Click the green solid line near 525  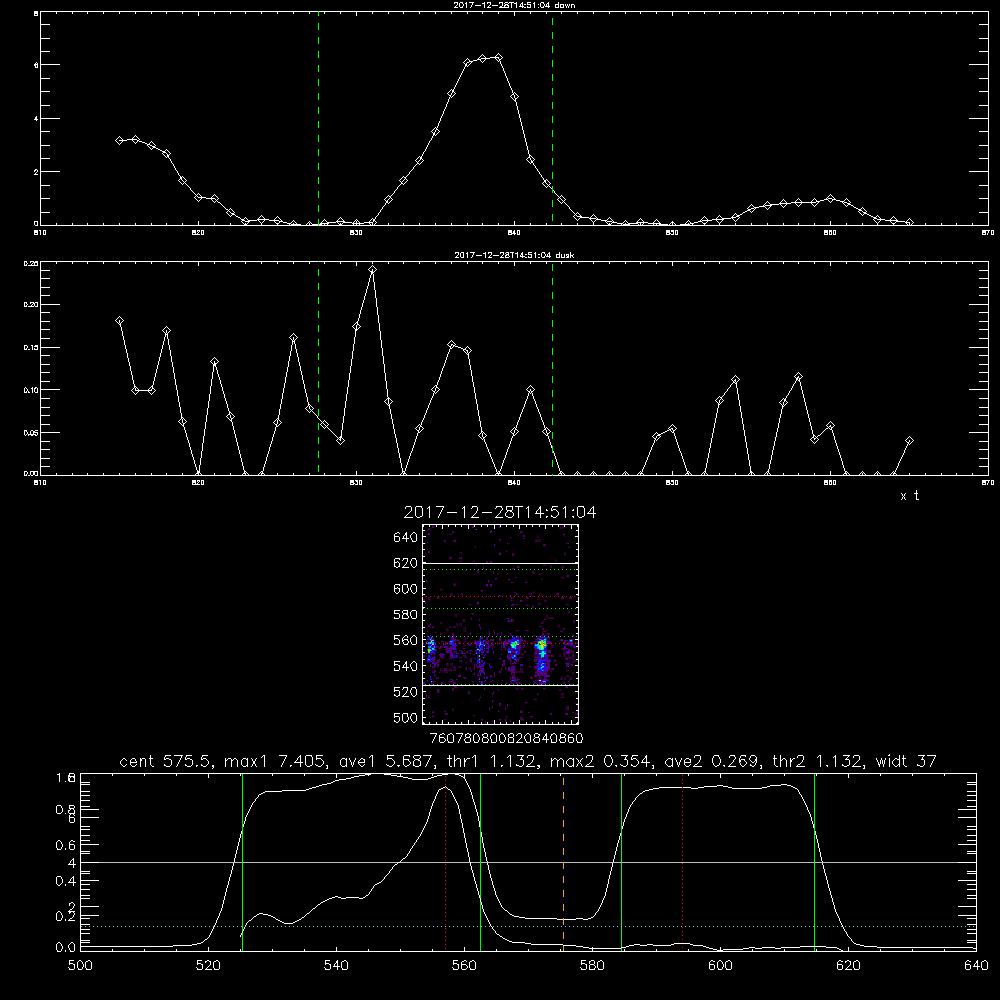pyautogui.click(x=242, y=861)
